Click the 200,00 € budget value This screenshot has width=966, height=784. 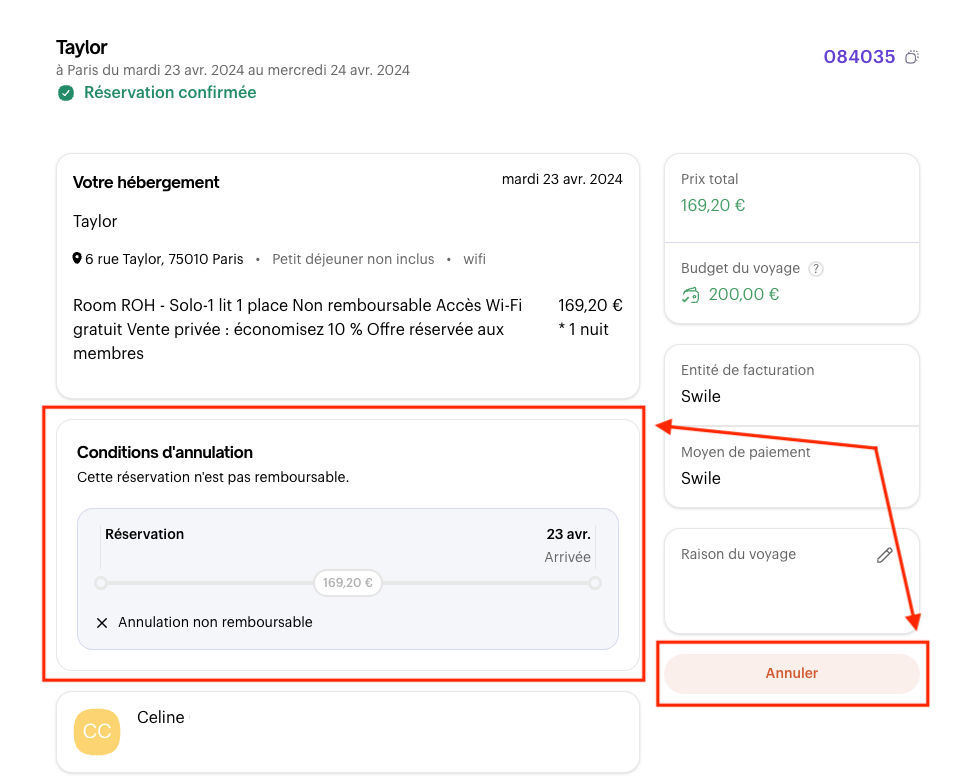(744, 294)
